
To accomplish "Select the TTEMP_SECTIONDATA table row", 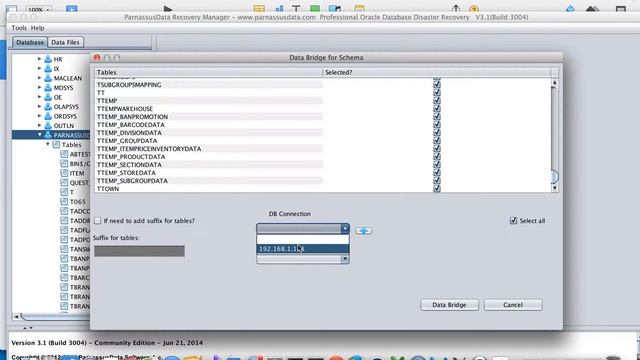I will tap(209, 164).
